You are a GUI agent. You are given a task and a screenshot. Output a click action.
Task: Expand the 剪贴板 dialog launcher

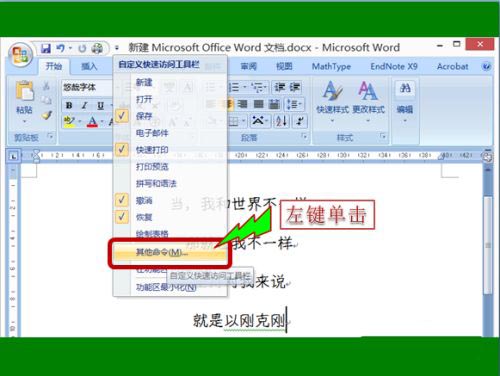click(x=50, y=137)
